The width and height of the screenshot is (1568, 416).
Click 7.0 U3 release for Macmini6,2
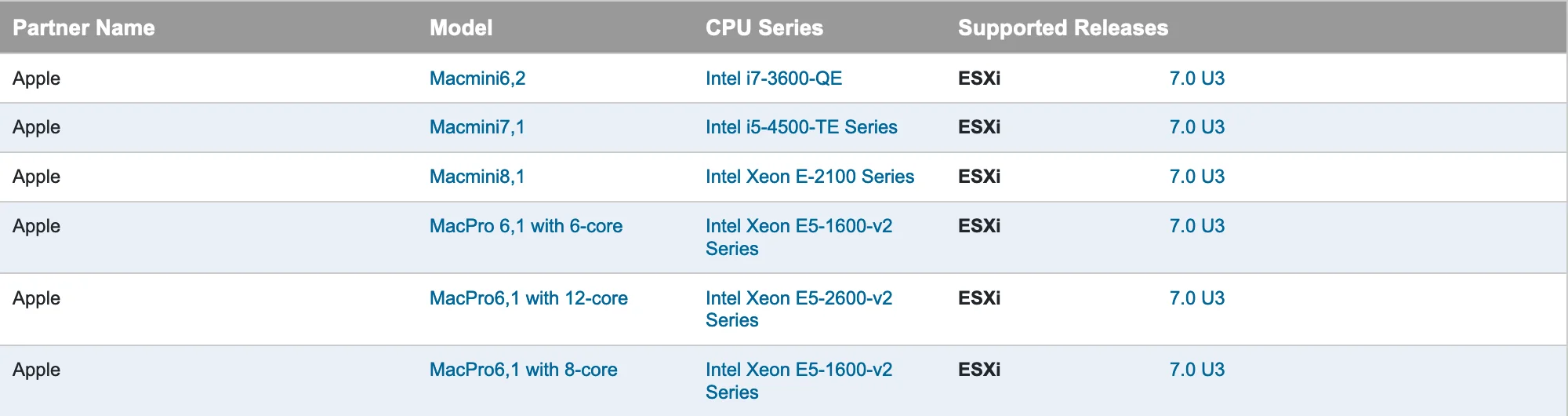tap(1196, 78)
